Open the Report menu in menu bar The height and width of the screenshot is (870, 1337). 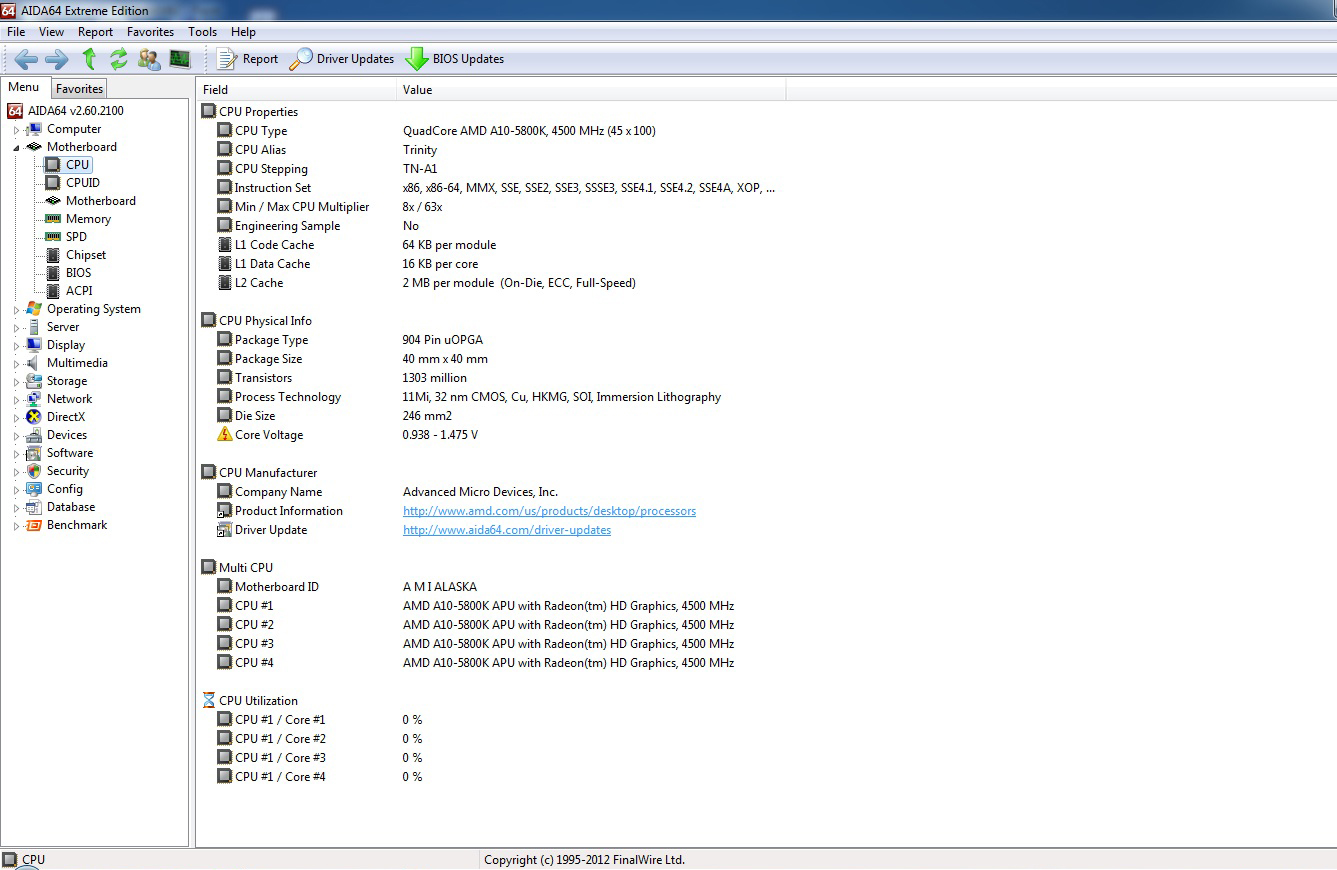click(x=96, y=32)
